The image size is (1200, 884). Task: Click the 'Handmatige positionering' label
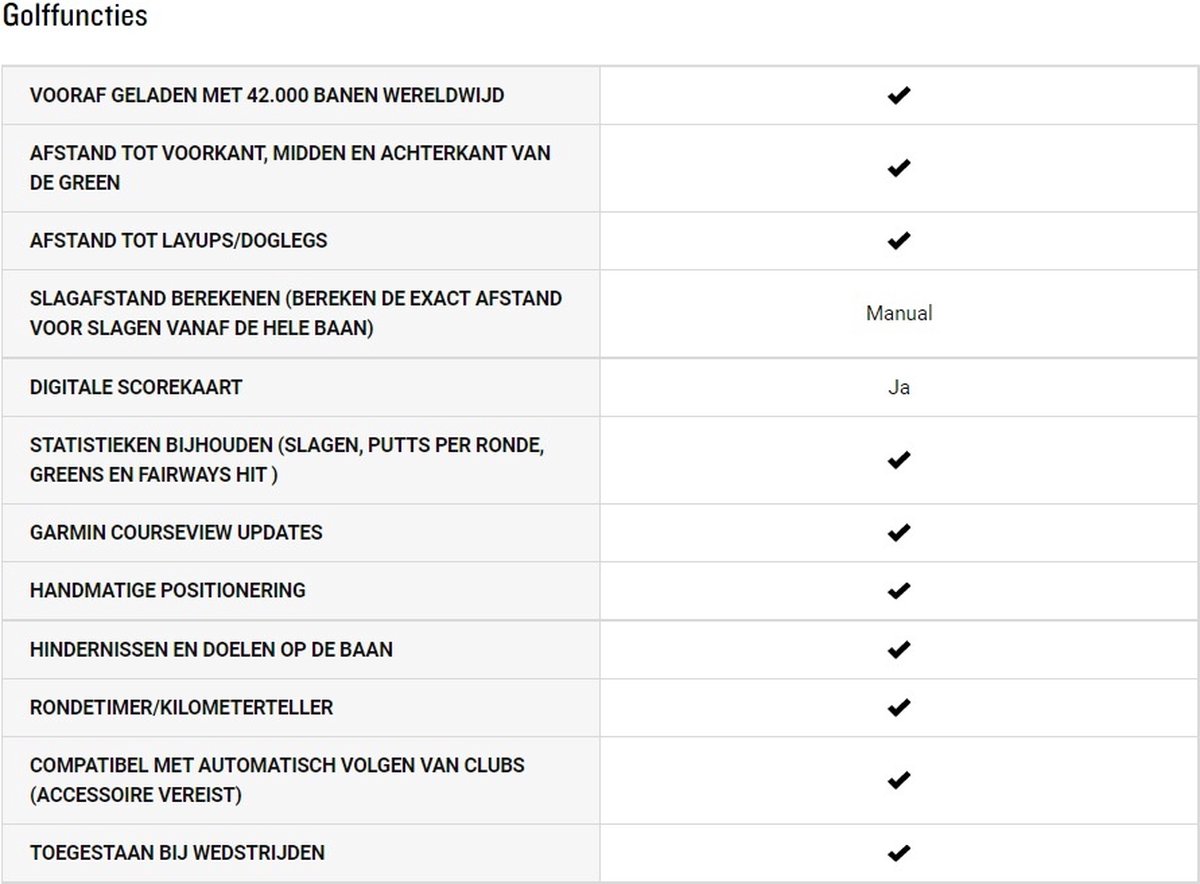168,590
